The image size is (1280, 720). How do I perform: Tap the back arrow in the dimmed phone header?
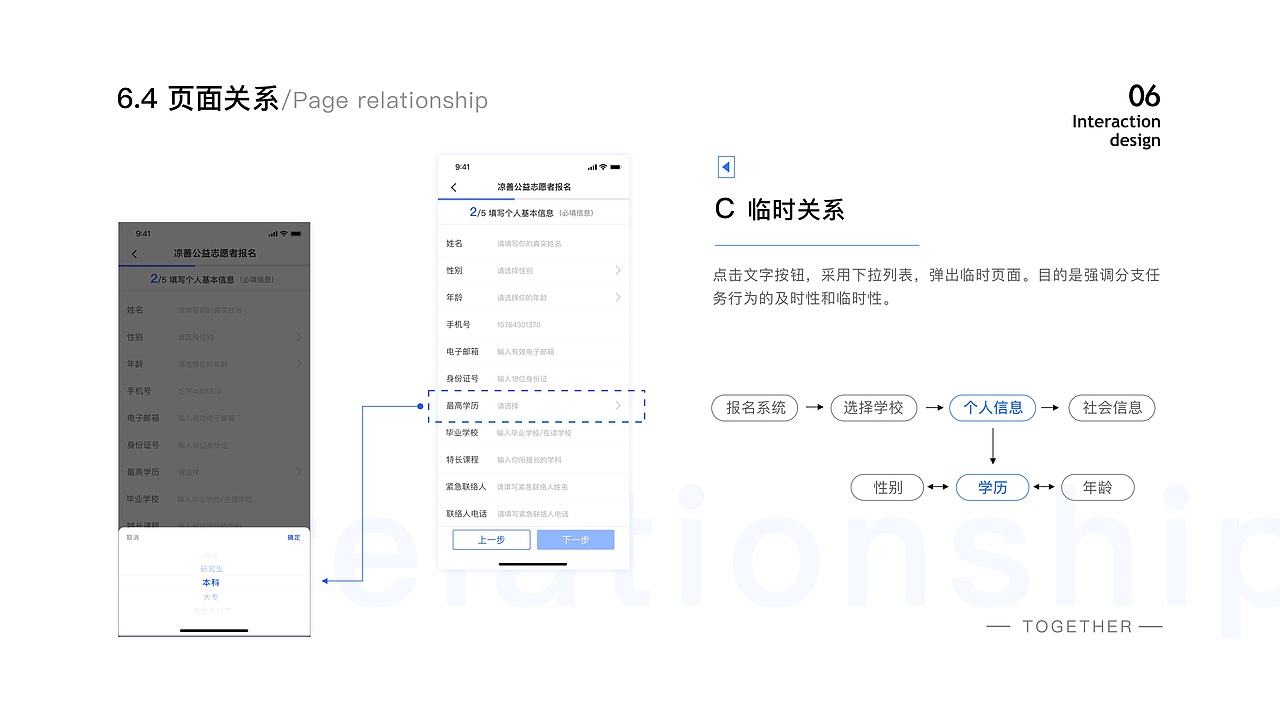click(135, 255)
